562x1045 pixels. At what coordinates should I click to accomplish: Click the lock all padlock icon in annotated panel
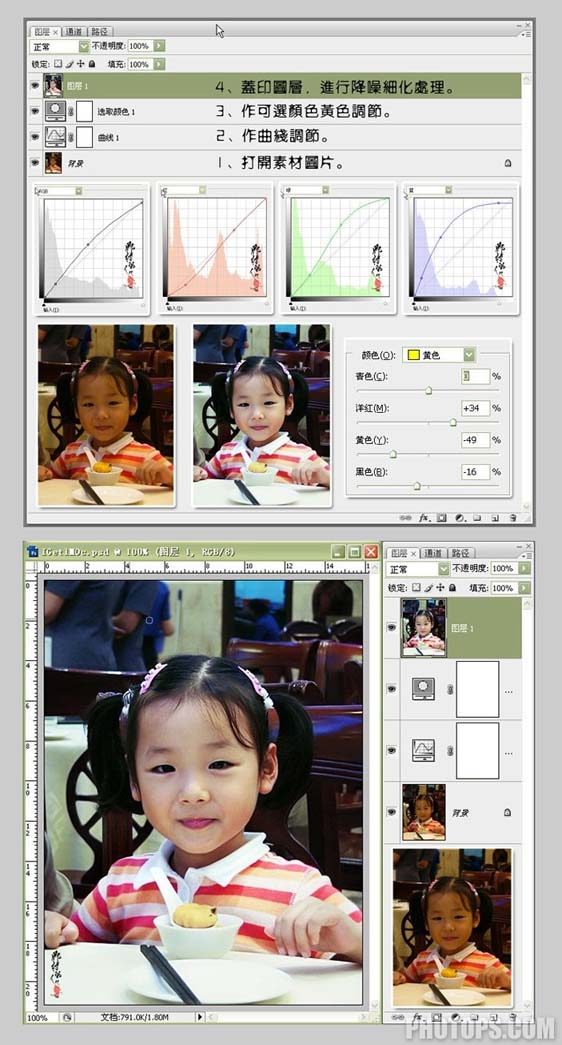click(91, 64)
